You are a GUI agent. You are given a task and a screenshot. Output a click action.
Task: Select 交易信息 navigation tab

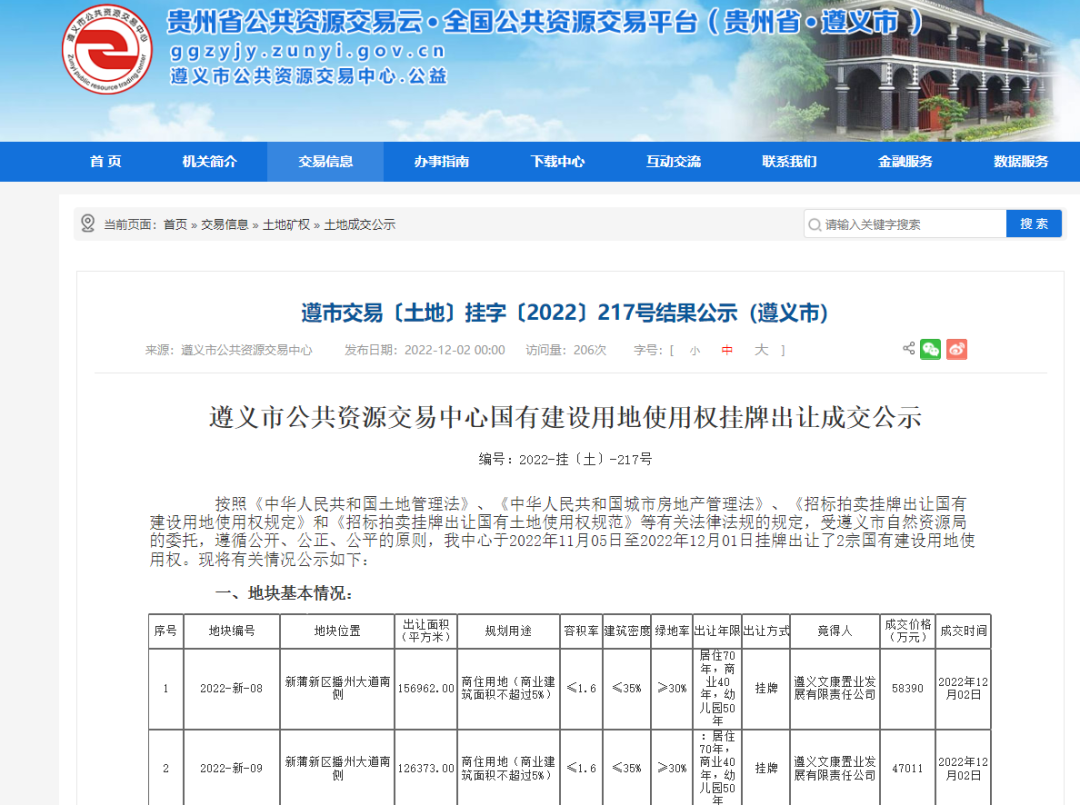coord(325,162)
